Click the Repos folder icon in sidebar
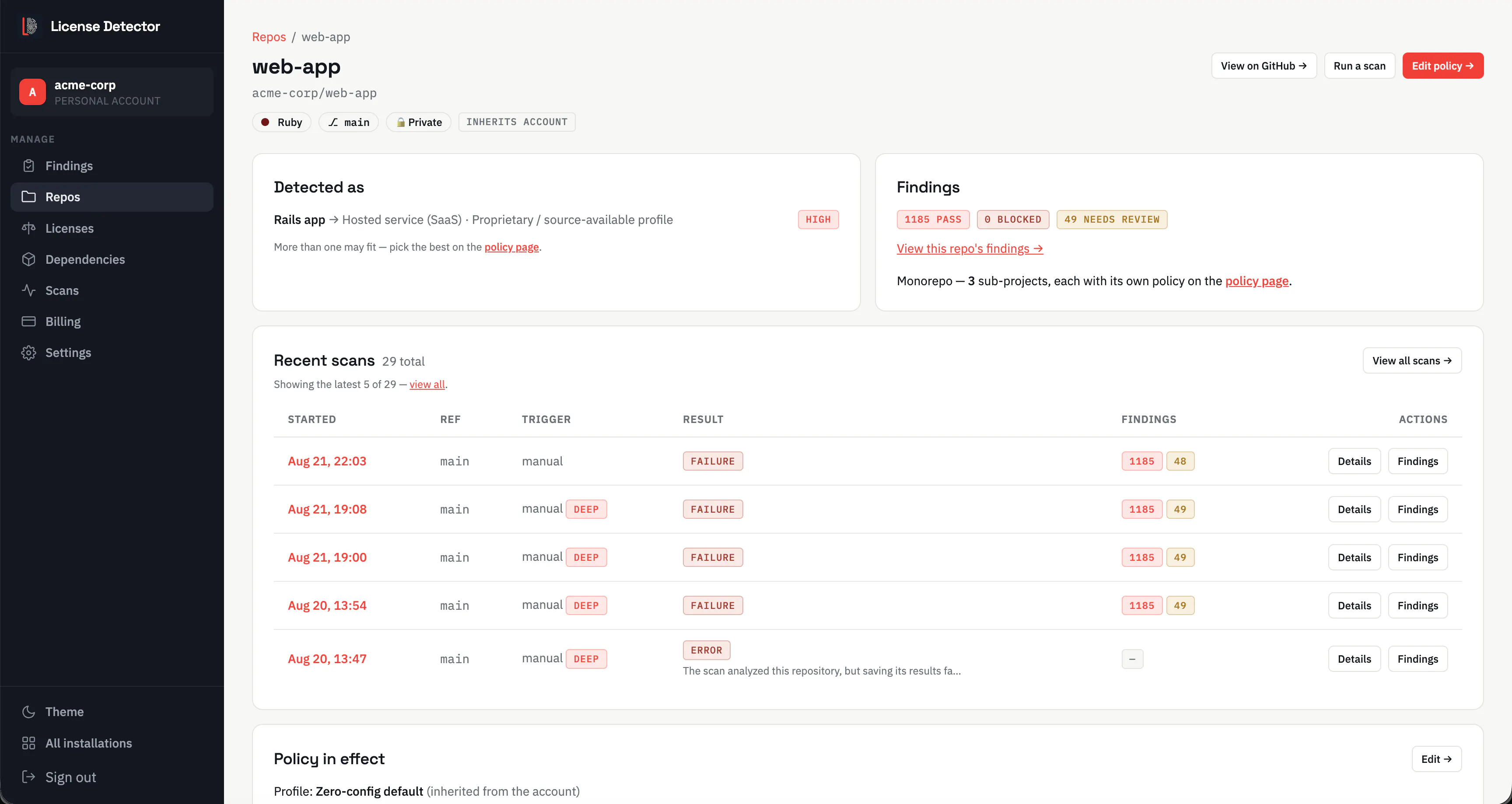Image resolution: width=1512 pixels, height=804 pixels. (x=29, y=196)
